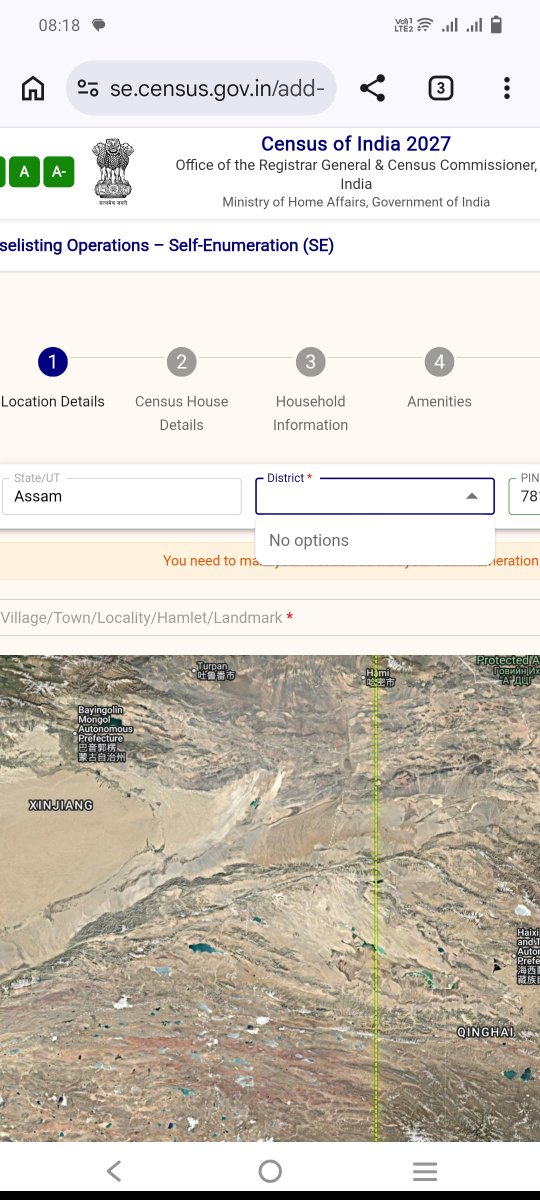Image resolution: width=540 pixels, height=1200 pixels.
Task: Select the normal font size A button
Action: pyautogui.click(x=24, y=172)
